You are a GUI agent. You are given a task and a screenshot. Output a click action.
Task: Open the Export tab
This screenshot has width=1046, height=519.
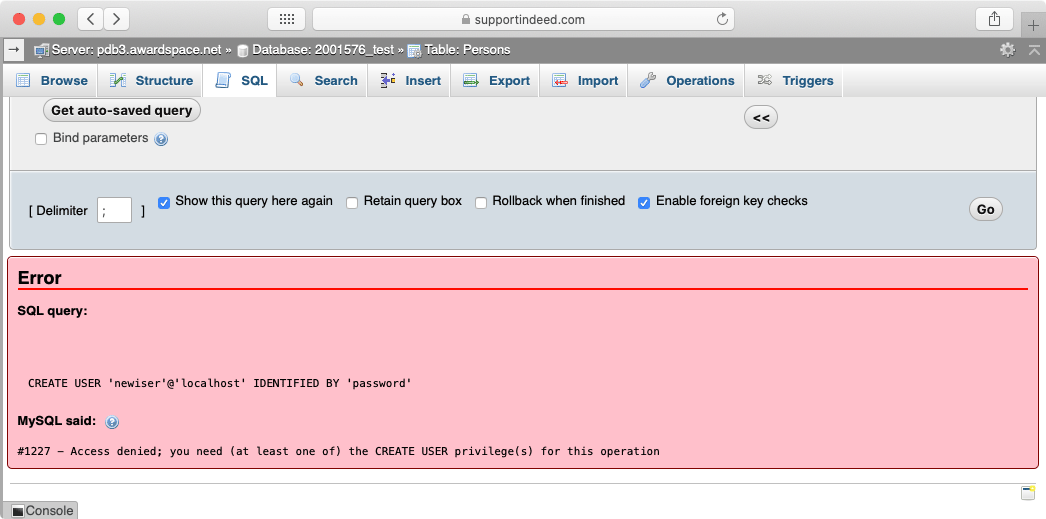click(497, 81)
